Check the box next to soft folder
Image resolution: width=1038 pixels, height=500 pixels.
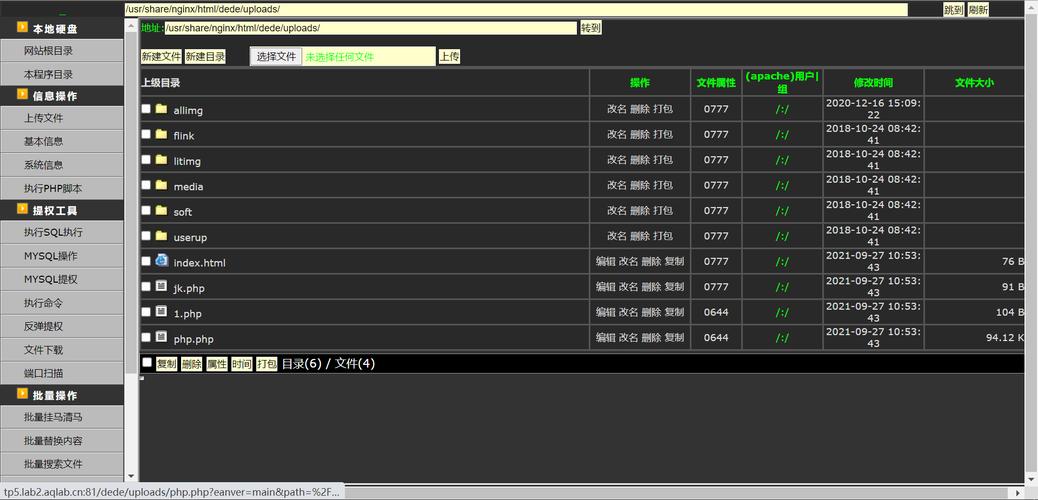tap(147, 211)
